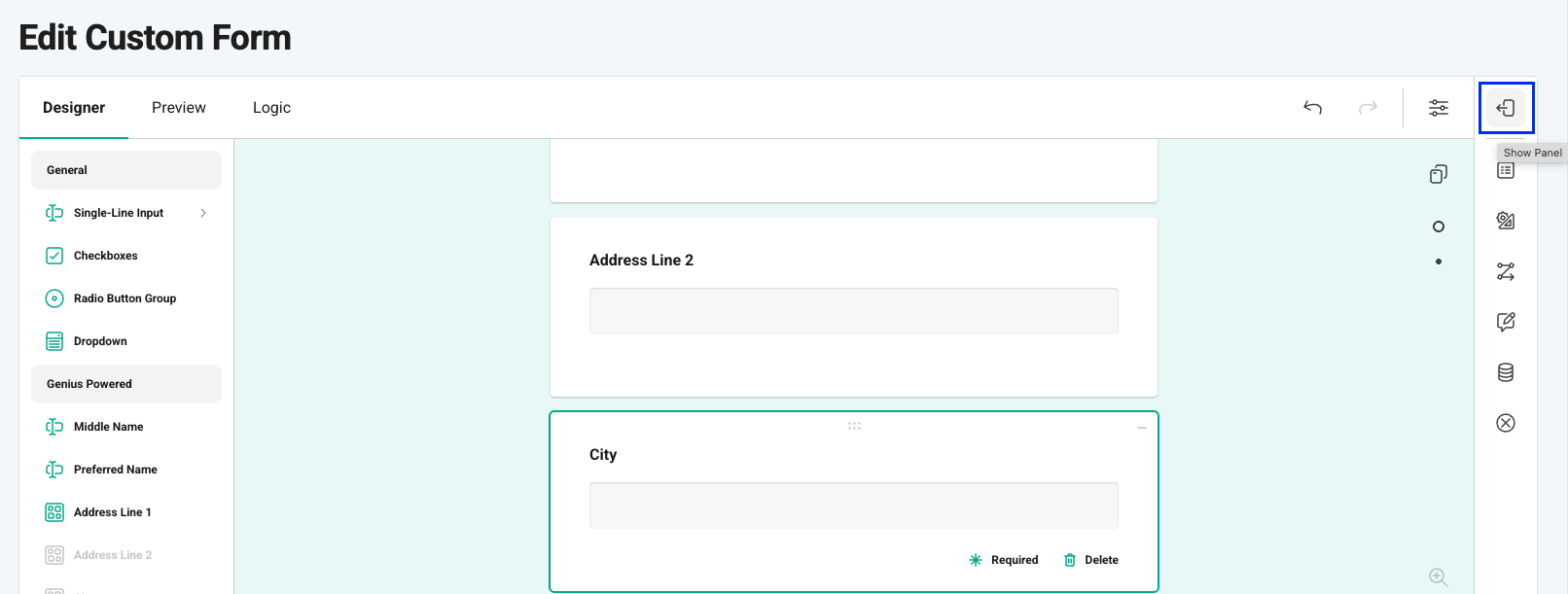Image resolution: width=1568 pixels, height=594 pixels.
Task: Delete the City question
Action: click(1091, 560)
